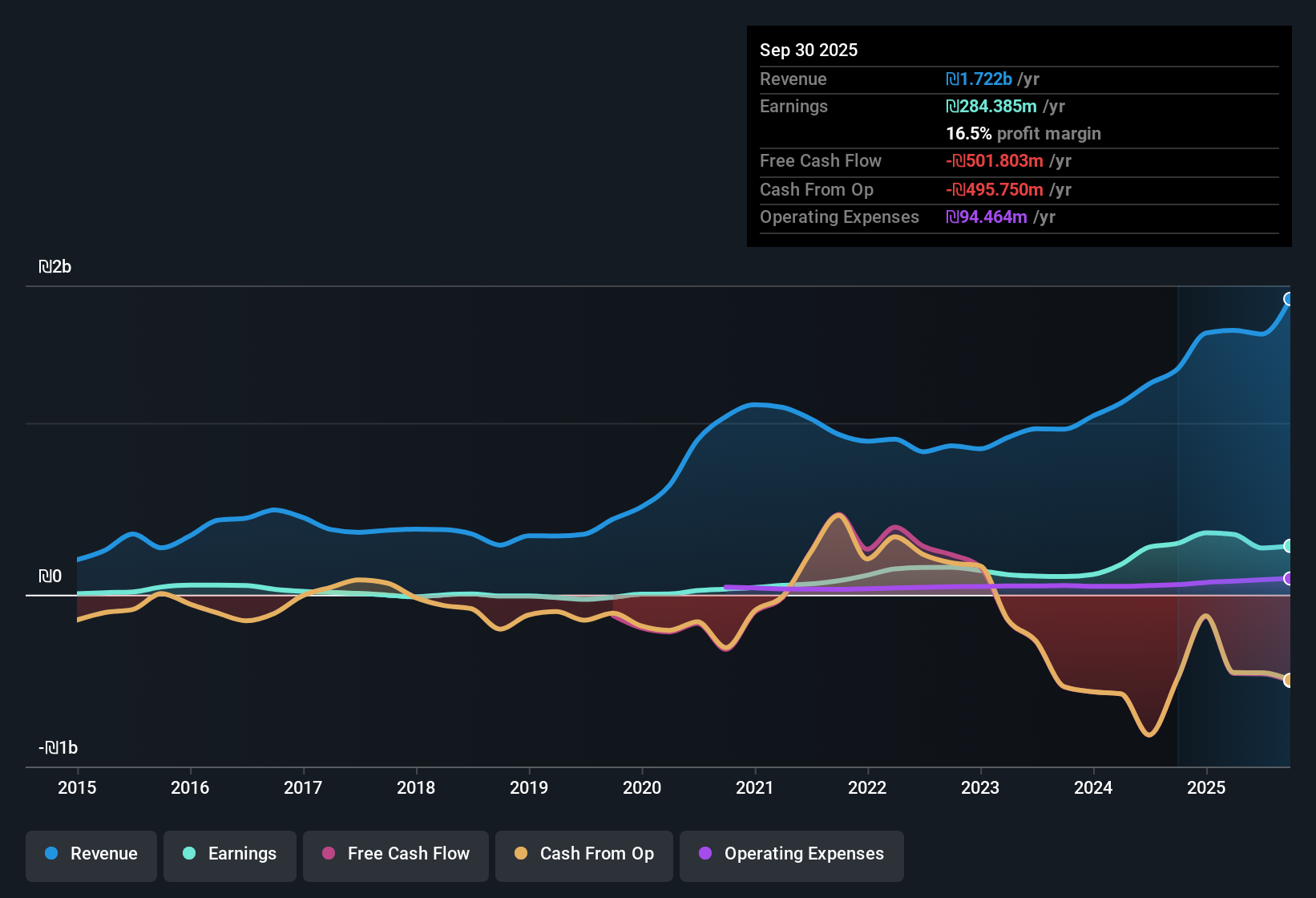Click the Operating Expenses legend button
Screen dimensions: 1316x898
(x=791, y=855)
